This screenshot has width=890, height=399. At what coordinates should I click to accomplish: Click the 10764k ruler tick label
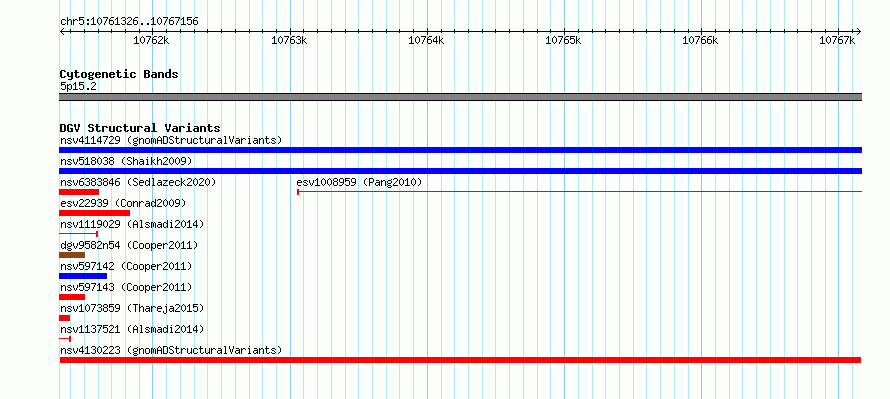tap(426, 41)
